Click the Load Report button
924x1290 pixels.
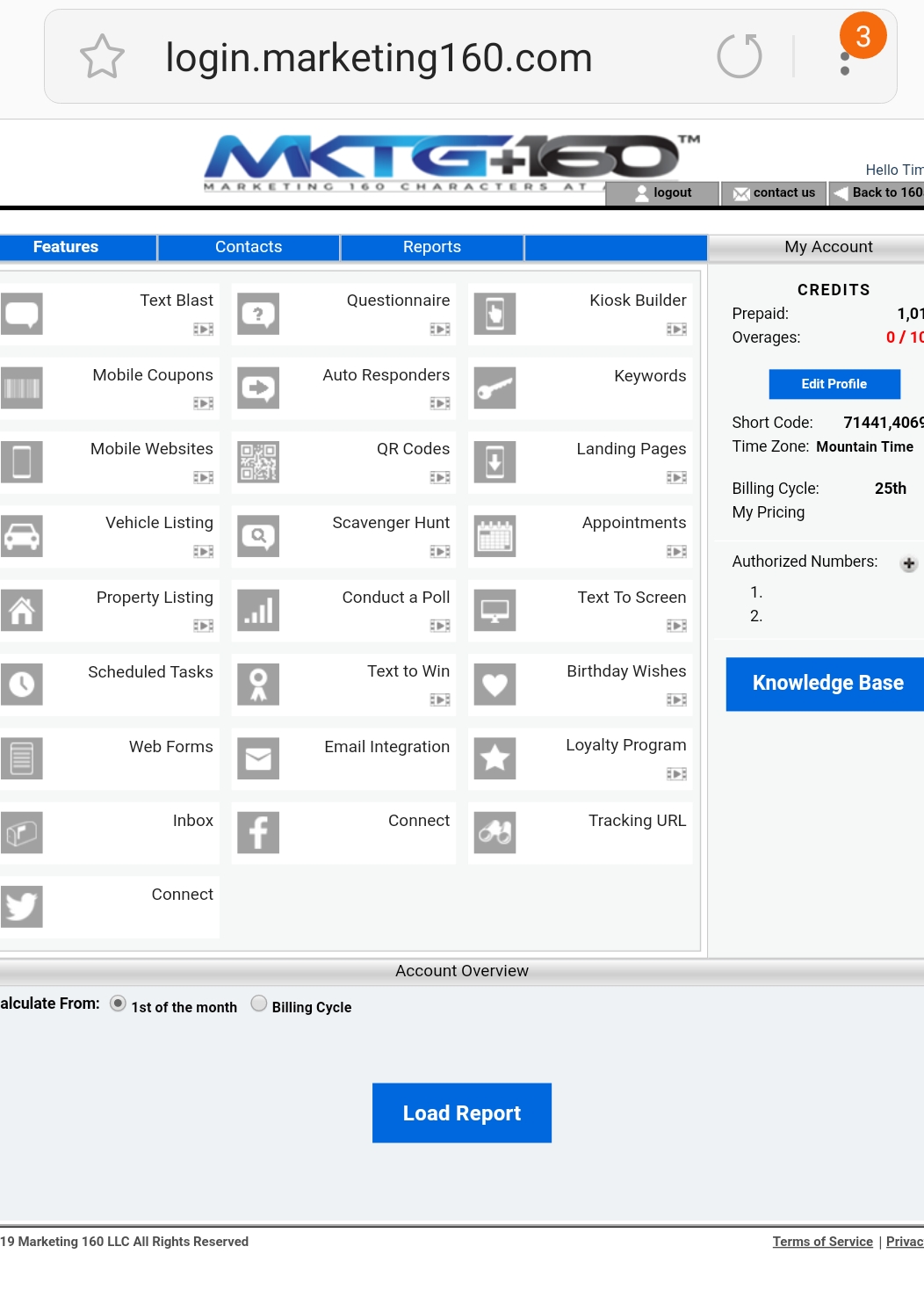coord(462,1113)
